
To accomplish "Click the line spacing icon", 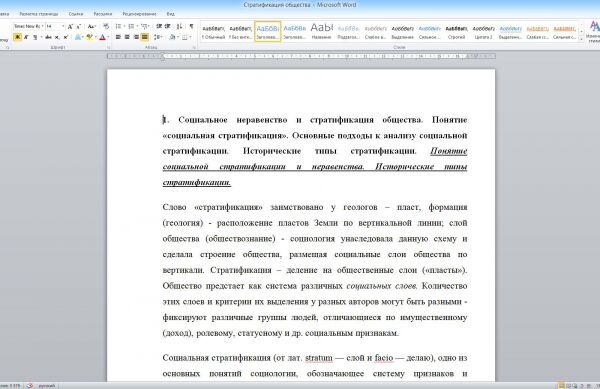I will coord(157,37).
